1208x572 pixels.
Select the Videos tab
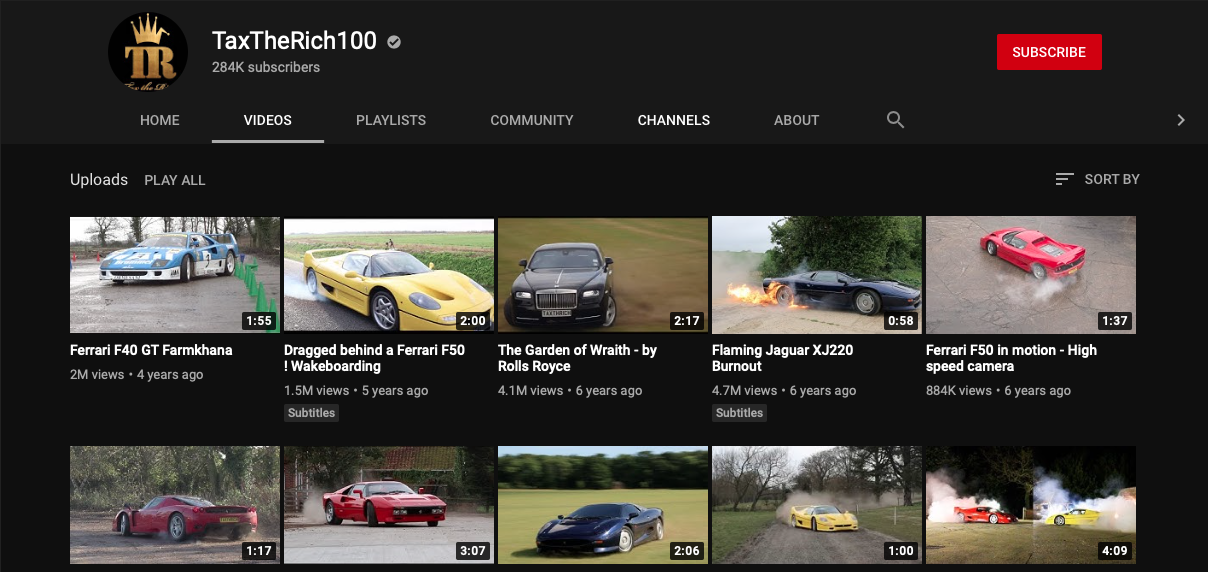coord(268,120)
